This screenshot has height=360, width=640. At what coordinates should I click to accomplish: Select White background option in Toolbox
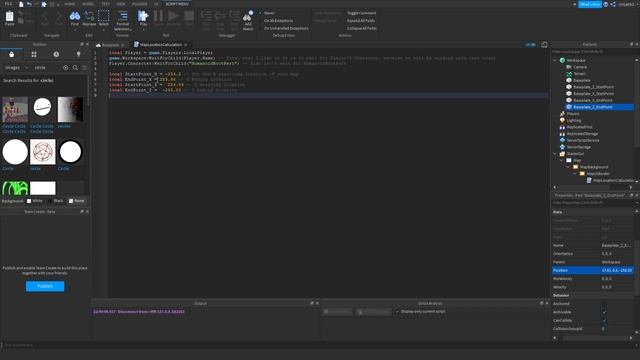[35, 201]
